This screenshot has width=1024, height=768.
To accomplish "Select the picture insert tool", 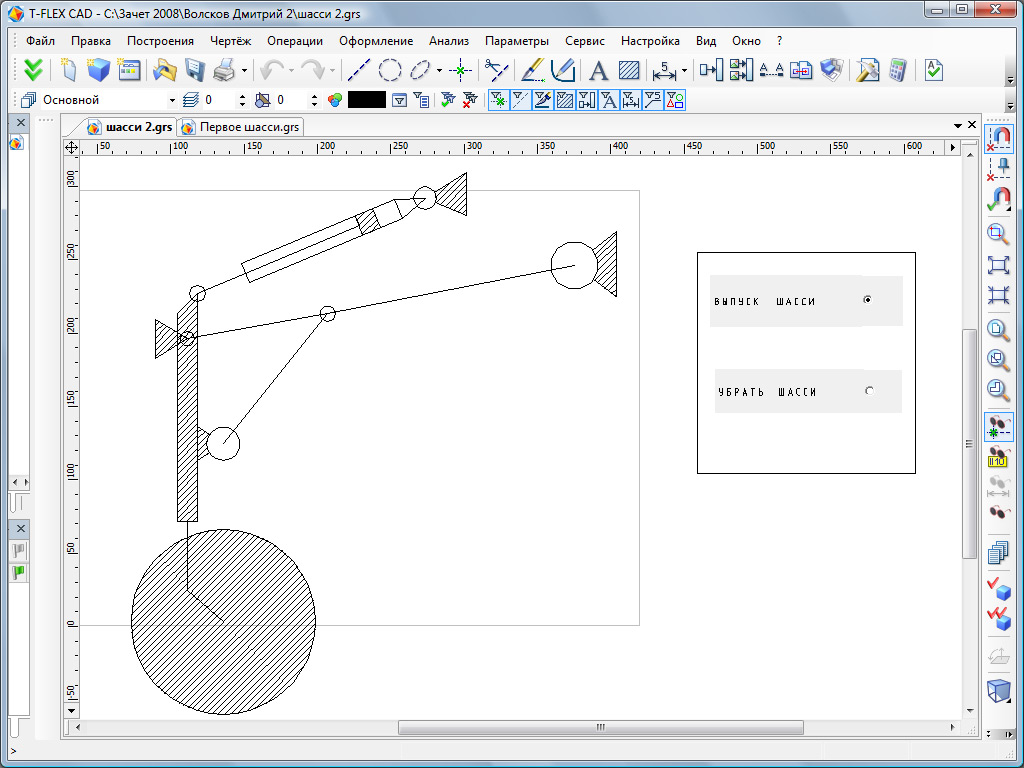I will click(x=741, y=70).
